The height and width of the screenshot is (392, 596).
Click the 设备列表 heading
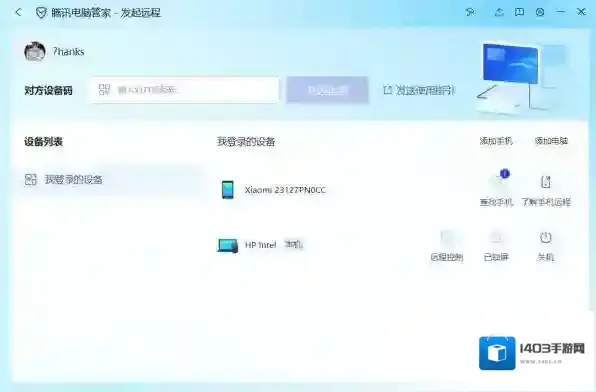pyautogui.click(x=43, y=142)
